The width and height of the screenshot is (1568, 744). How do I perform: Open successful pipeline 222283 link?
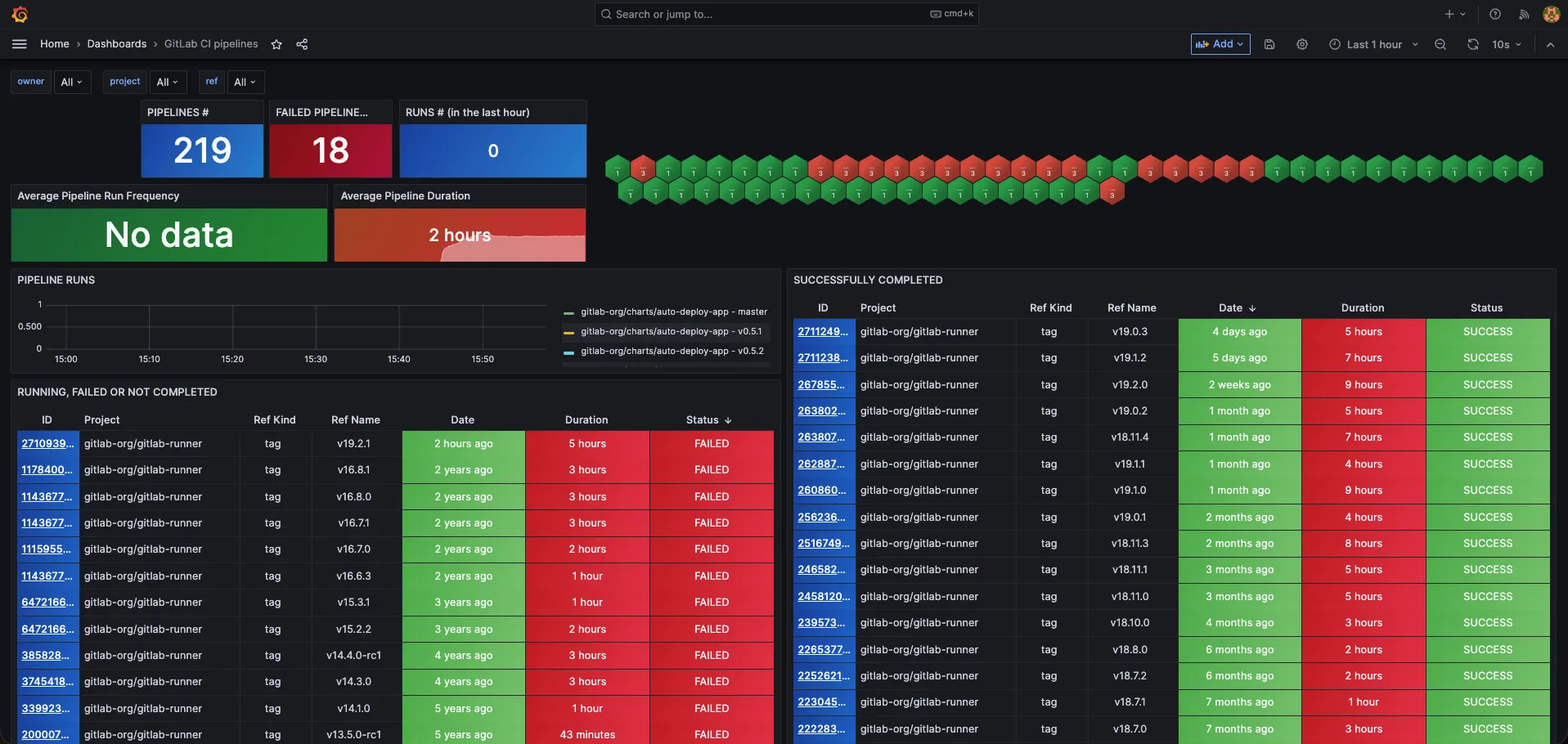pos(822,728)
